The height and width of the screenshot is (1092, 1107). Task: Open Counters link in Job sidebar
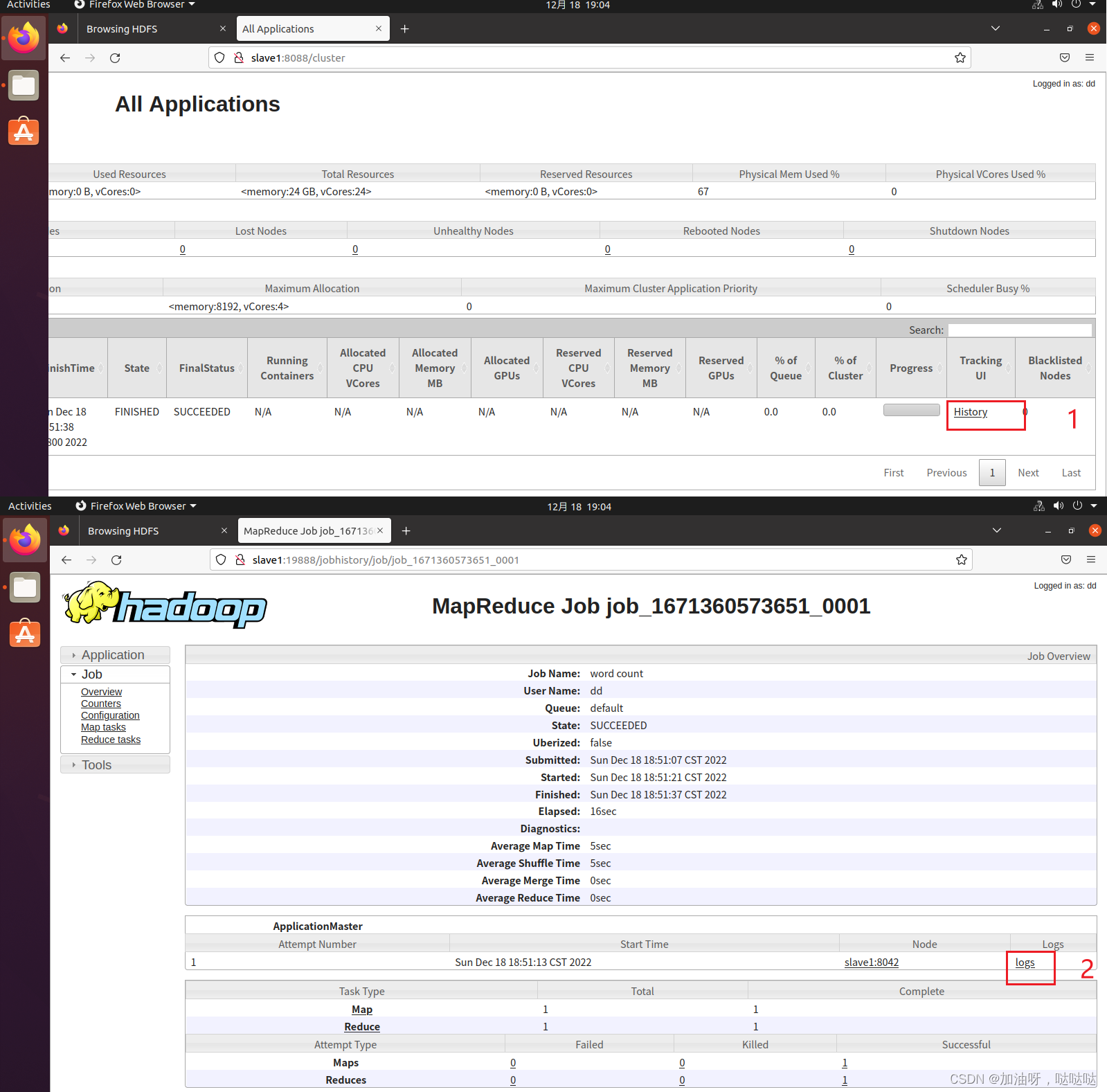101,704
